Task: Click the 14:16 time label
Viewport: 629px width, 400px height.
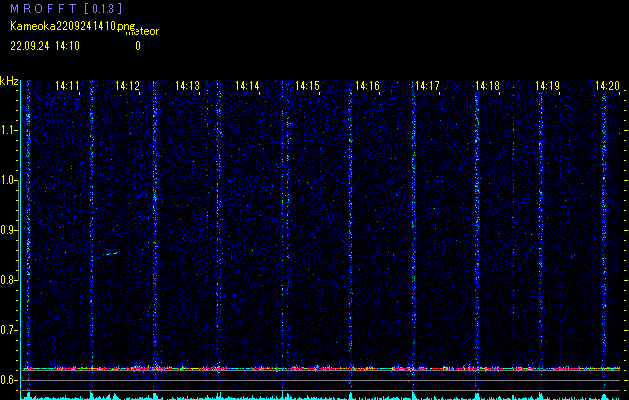Action: [367, 86]
